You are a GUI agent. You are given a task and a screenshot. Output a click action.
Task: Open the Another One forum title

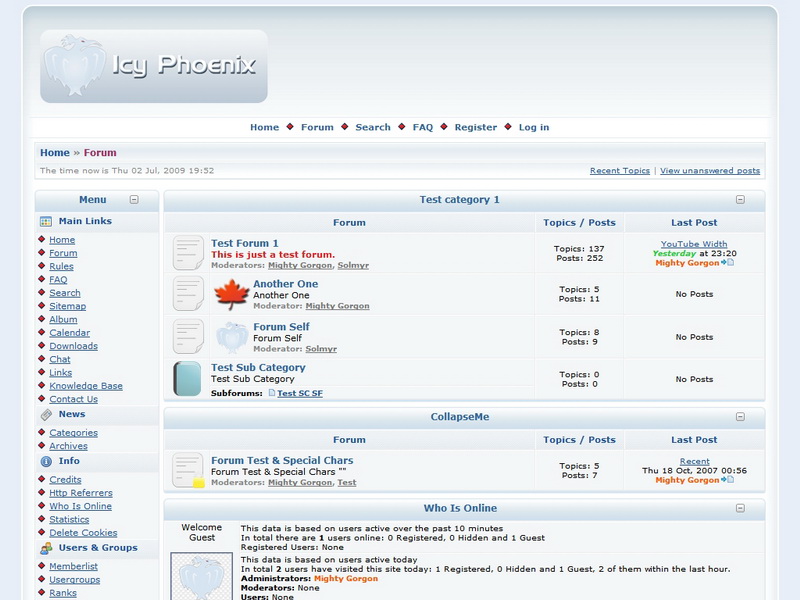click(286, 284)
